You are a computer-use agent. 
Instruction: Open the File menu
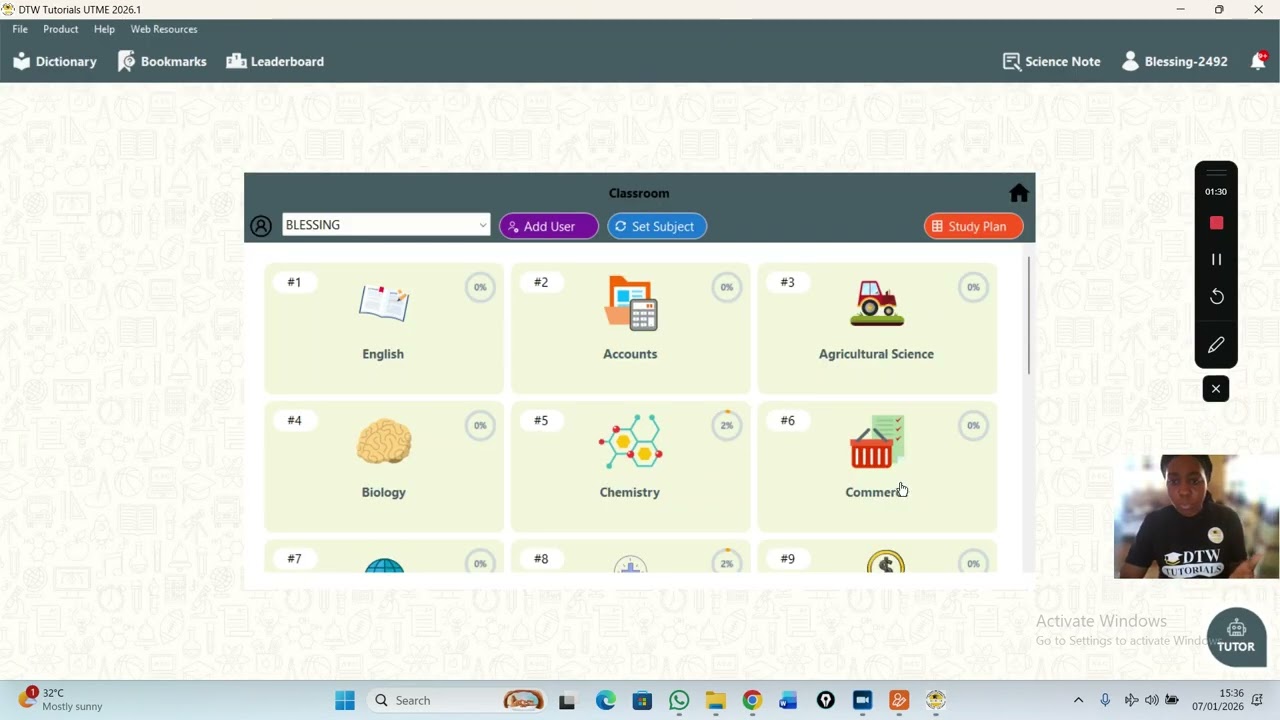tap(20, 29)
